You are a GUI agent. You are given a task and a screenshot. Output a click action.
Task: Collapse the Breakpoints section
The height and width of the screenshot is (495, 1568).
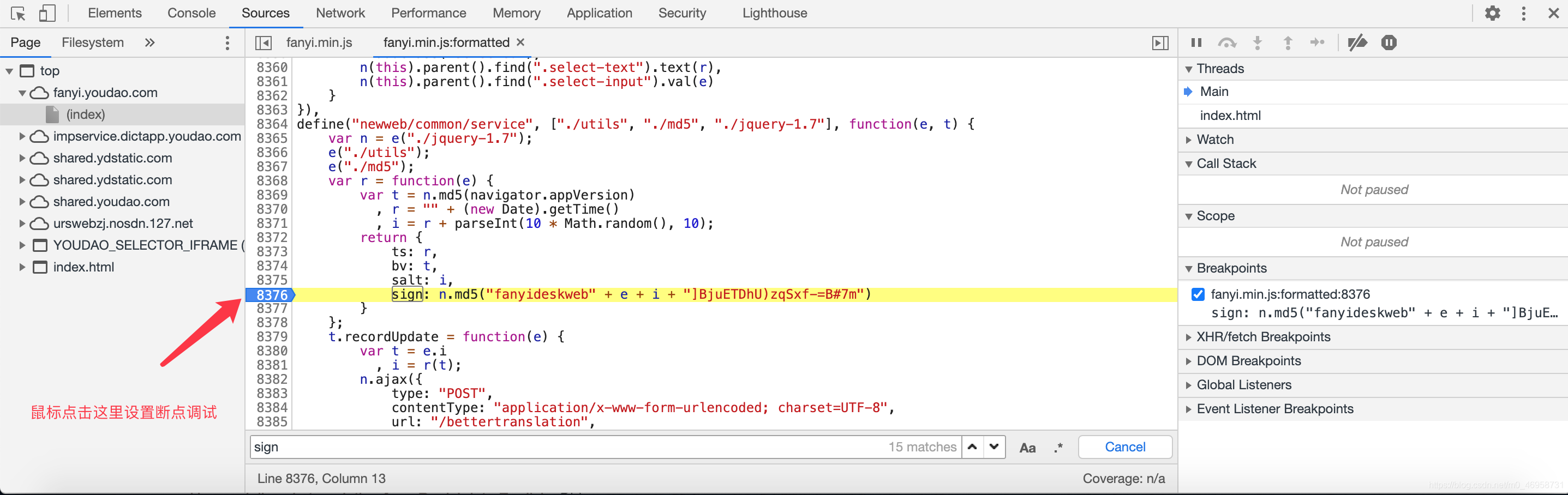[1189, 269]
